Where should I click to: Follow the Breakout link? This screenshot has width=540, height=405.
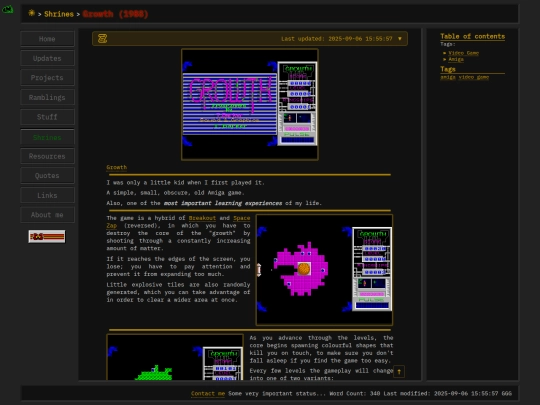tap(202, 218)
